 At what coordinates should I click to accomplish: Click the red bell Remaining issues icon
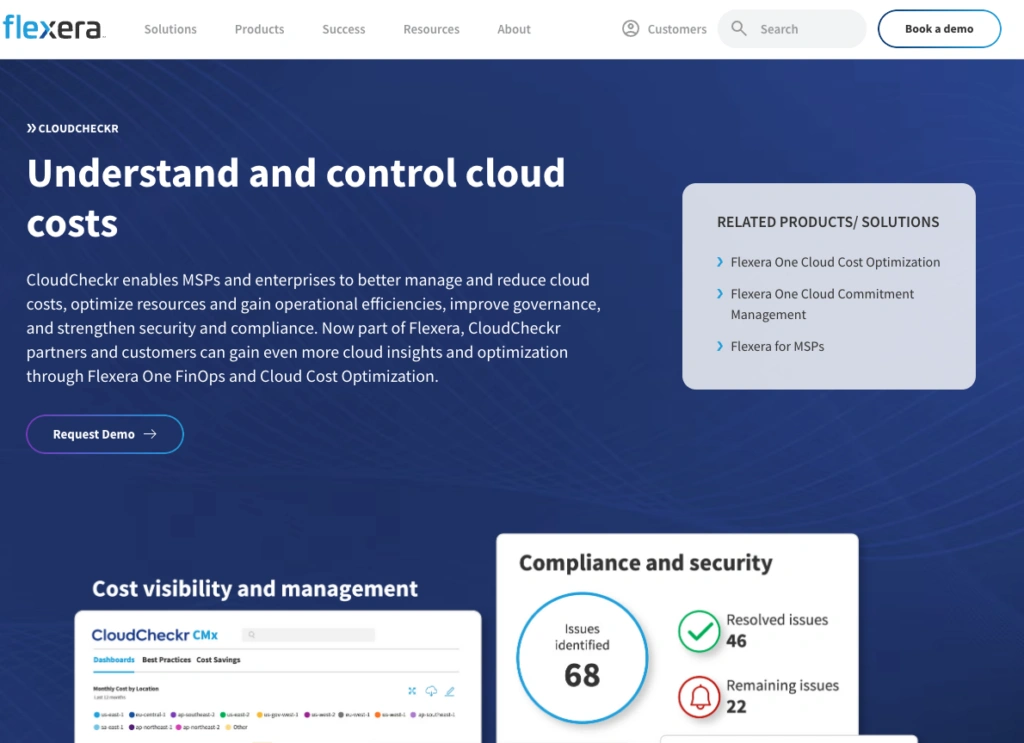click(699, 697)
